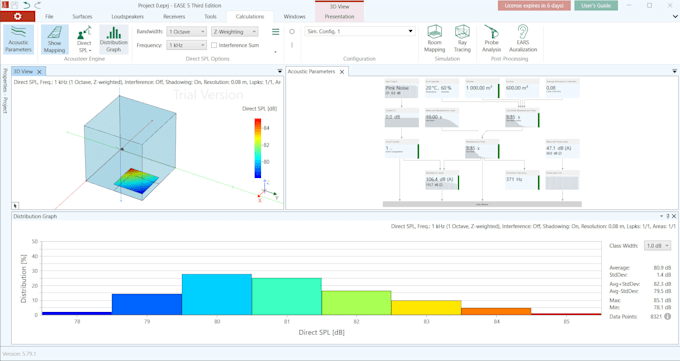This screenshot has height=361, width=680.
Task: Open the Acoustic Parameters tool in ribbon
Action: [18, 39]
